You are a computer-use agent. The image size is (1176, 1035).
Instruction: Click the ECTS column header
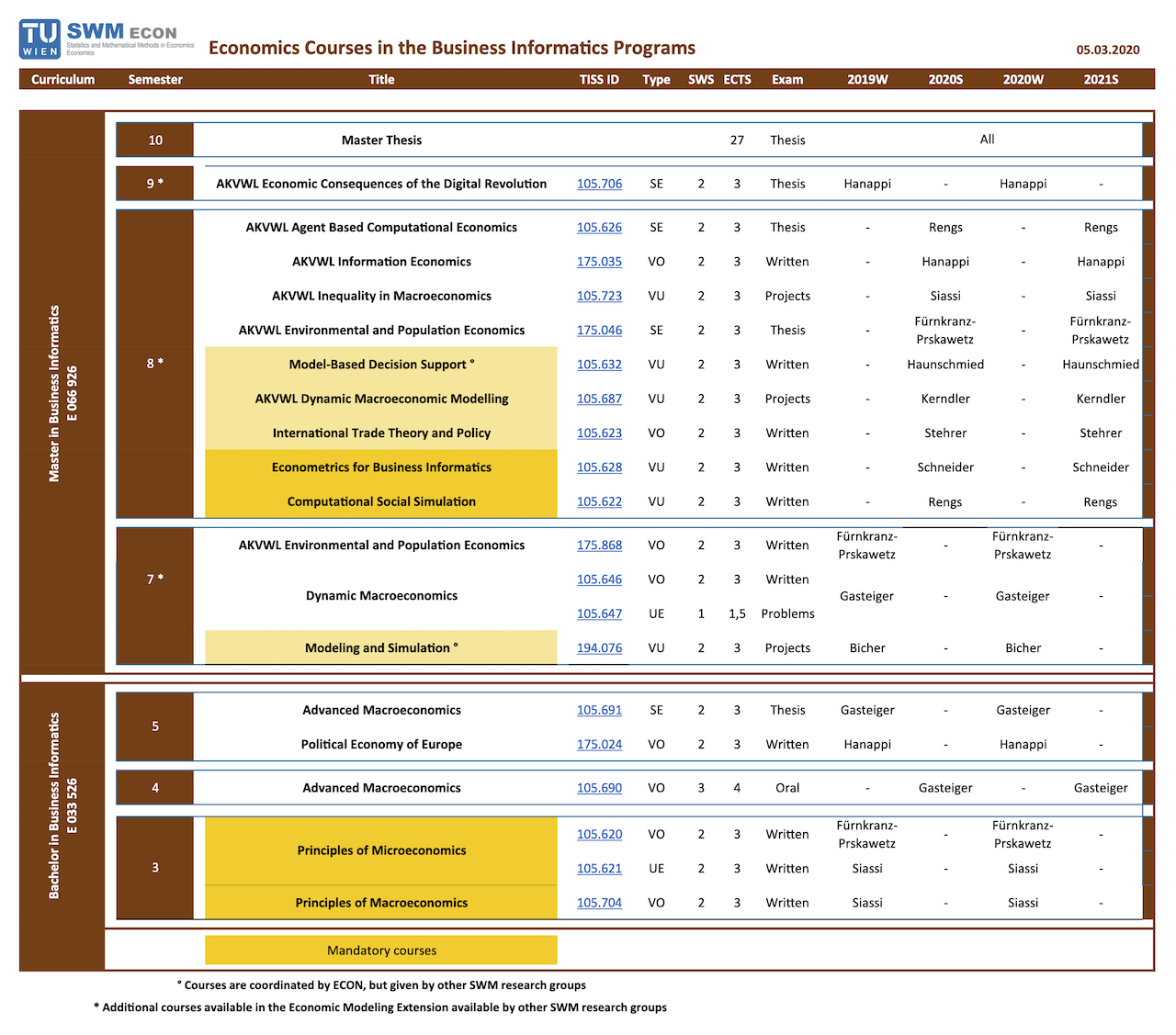pos(737,80)
